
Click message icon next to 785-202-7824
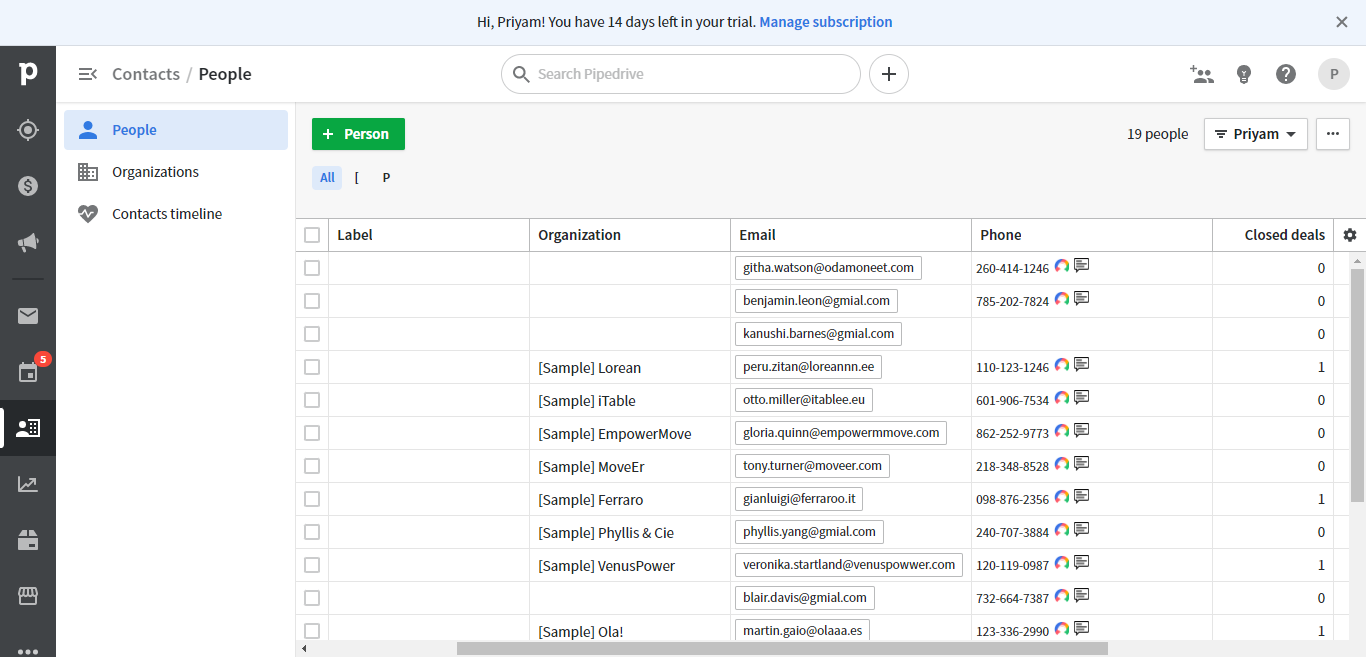click(x=1081, y=298)
